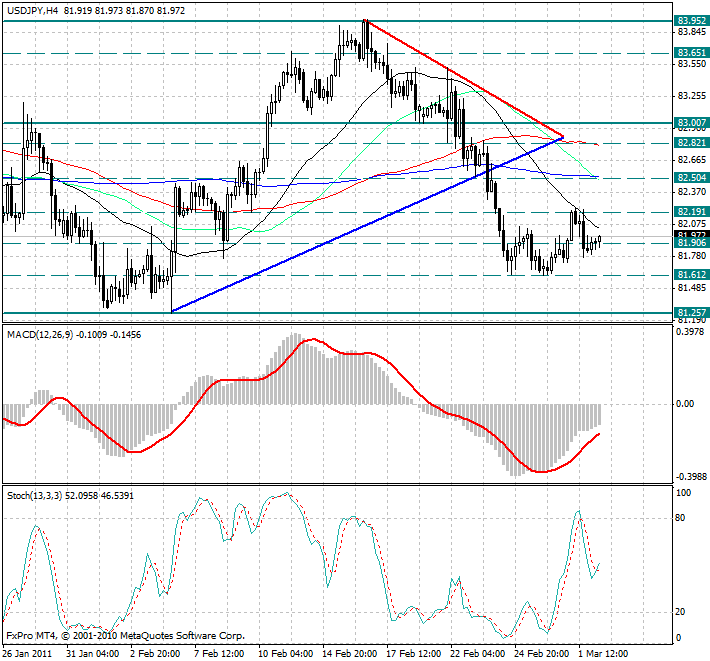Click the MACD -0.3988 lower scale value

pos(691,477)
